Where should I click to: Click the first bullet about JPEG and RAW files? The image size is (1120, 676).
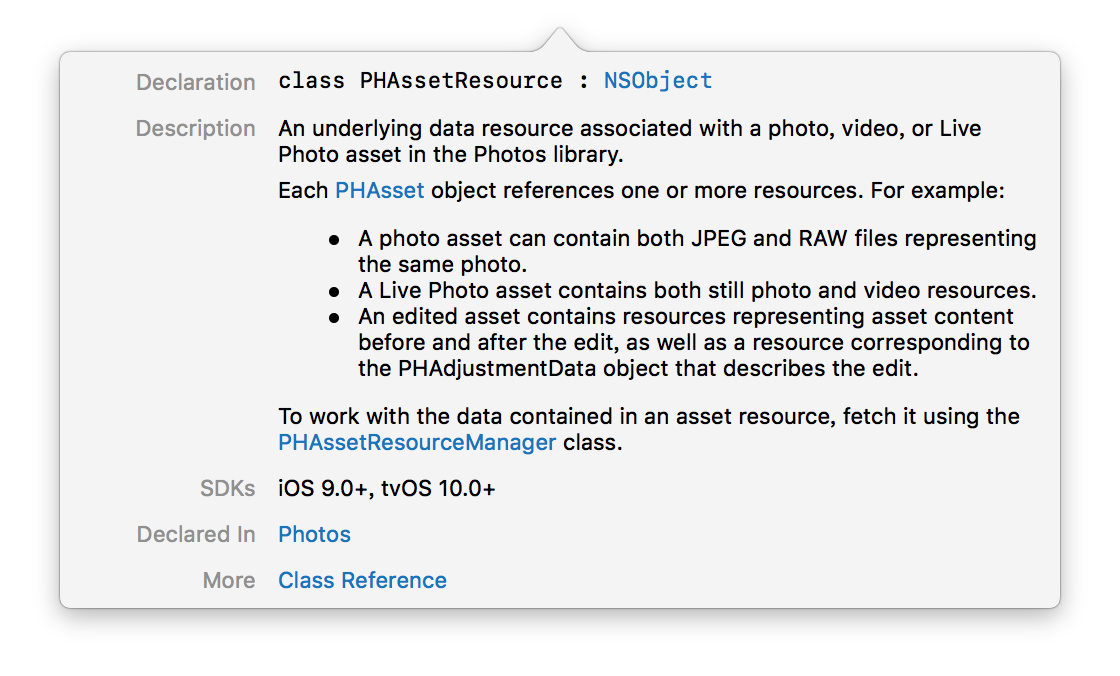pyautogui.click(x=697, y=252)
